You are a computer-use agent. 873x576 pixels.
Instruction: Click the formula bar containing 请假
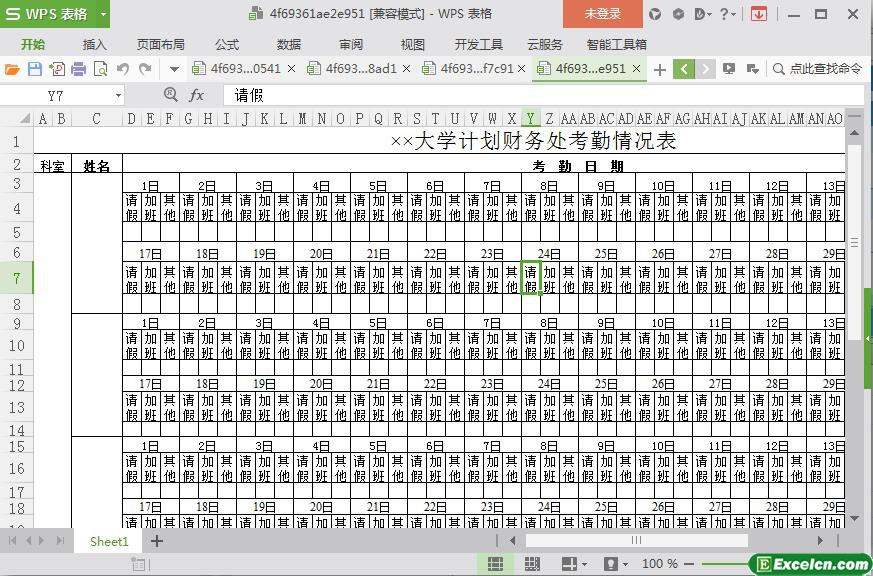coord(543,96)
